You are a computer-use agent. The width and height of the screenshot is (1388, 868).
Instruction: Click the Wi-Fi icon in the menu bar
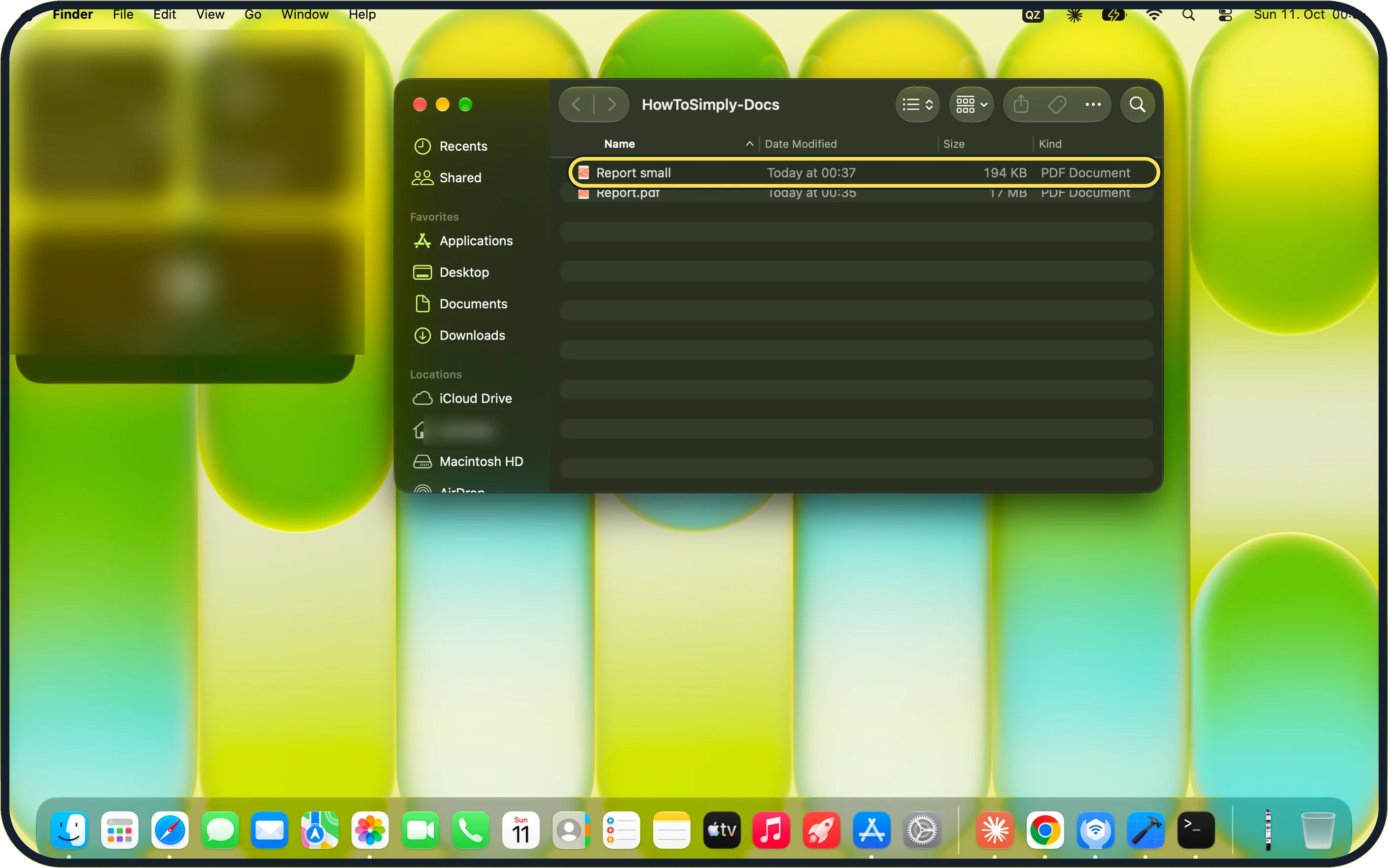[x=1153, y=15]
